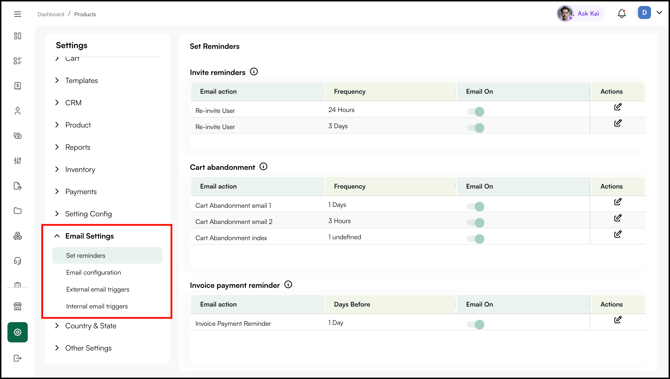The image size is (670, 379).
Task: Open the dashboard grid icon in sidebar
Action: 18,36
